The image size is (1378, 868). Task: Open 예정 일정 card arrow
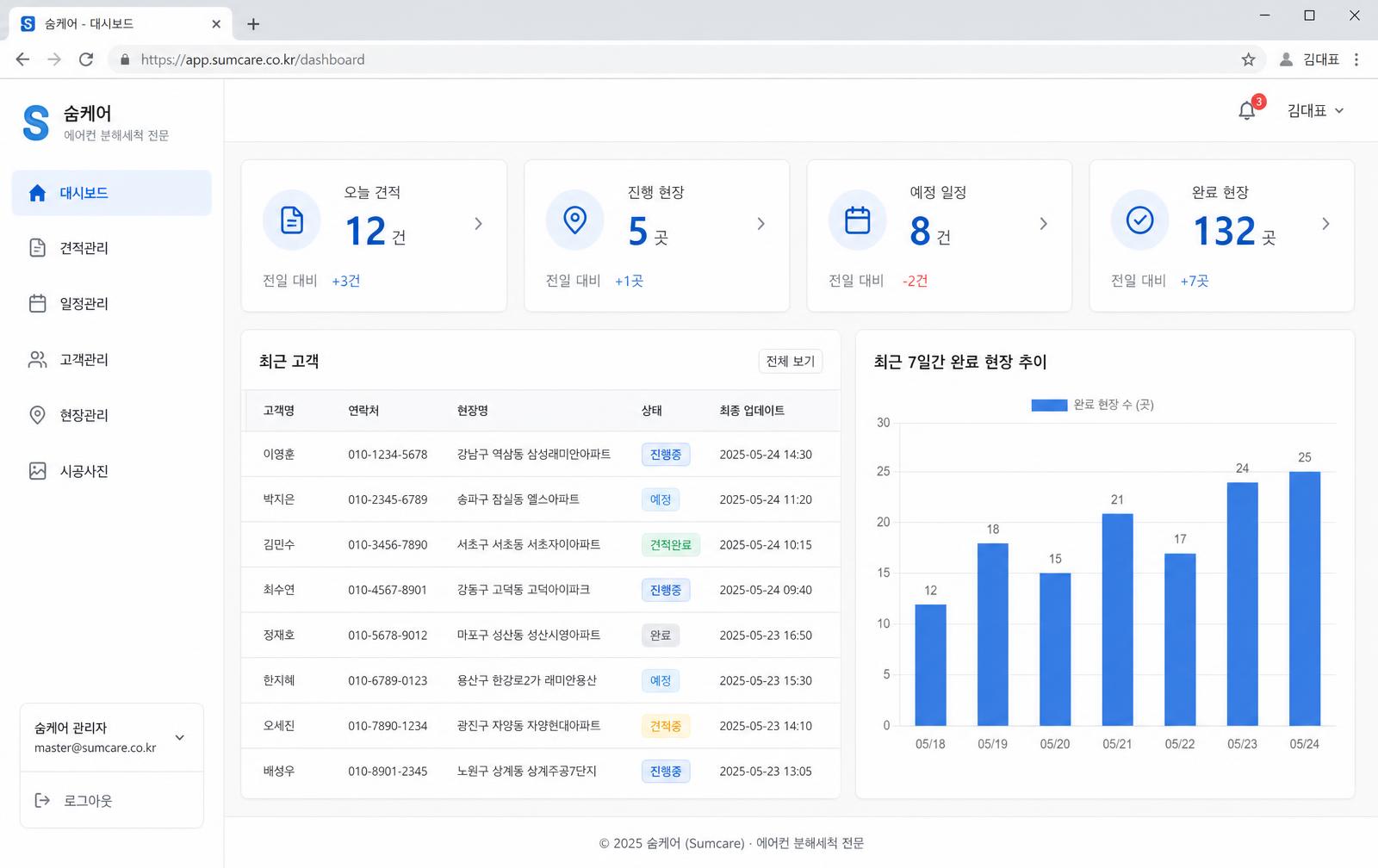[1044, 224]
